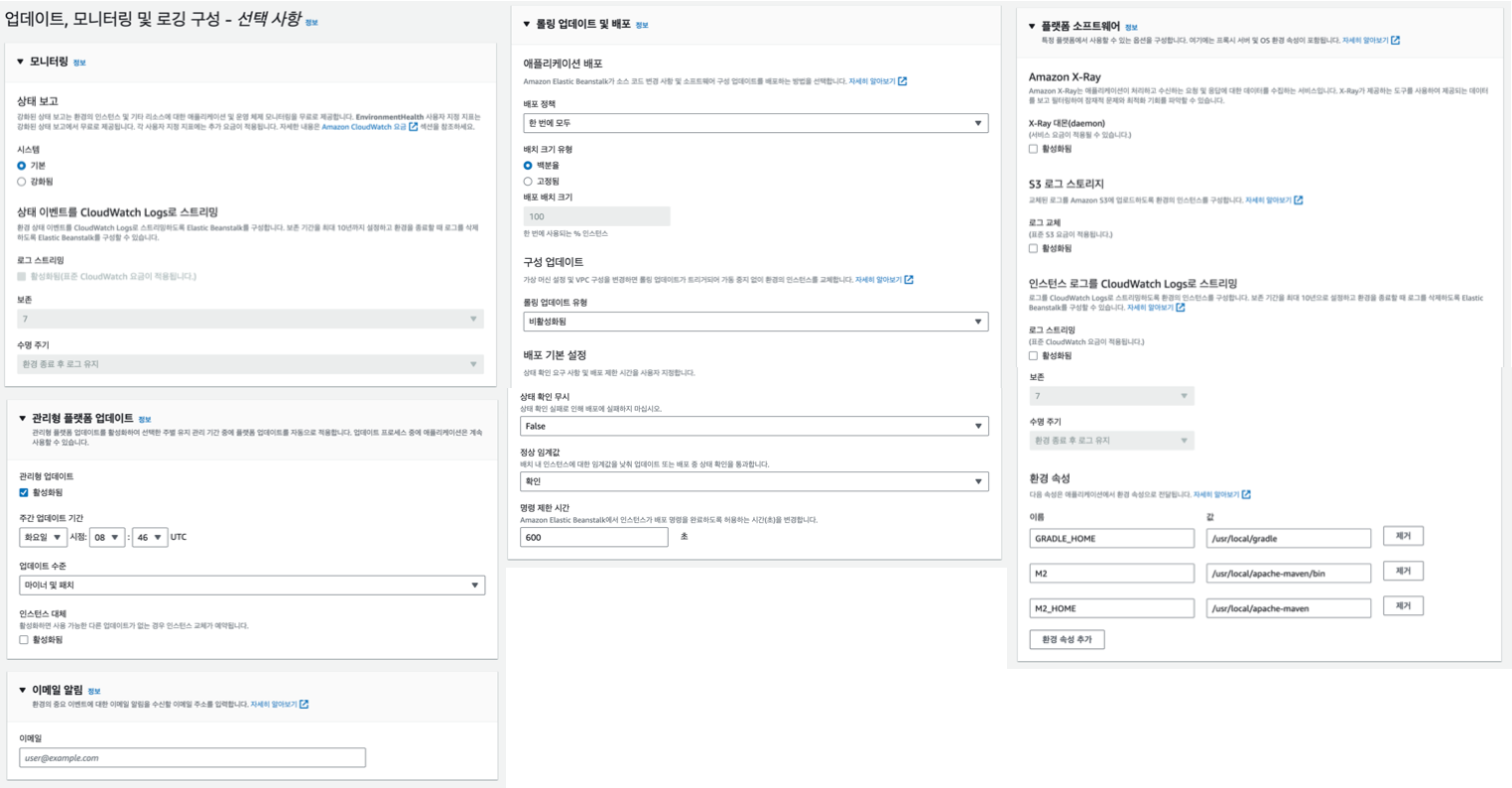Toggle the 관리형 업데이트 활성화됨 checkbox
The image size is (1512, 788).
24,492
